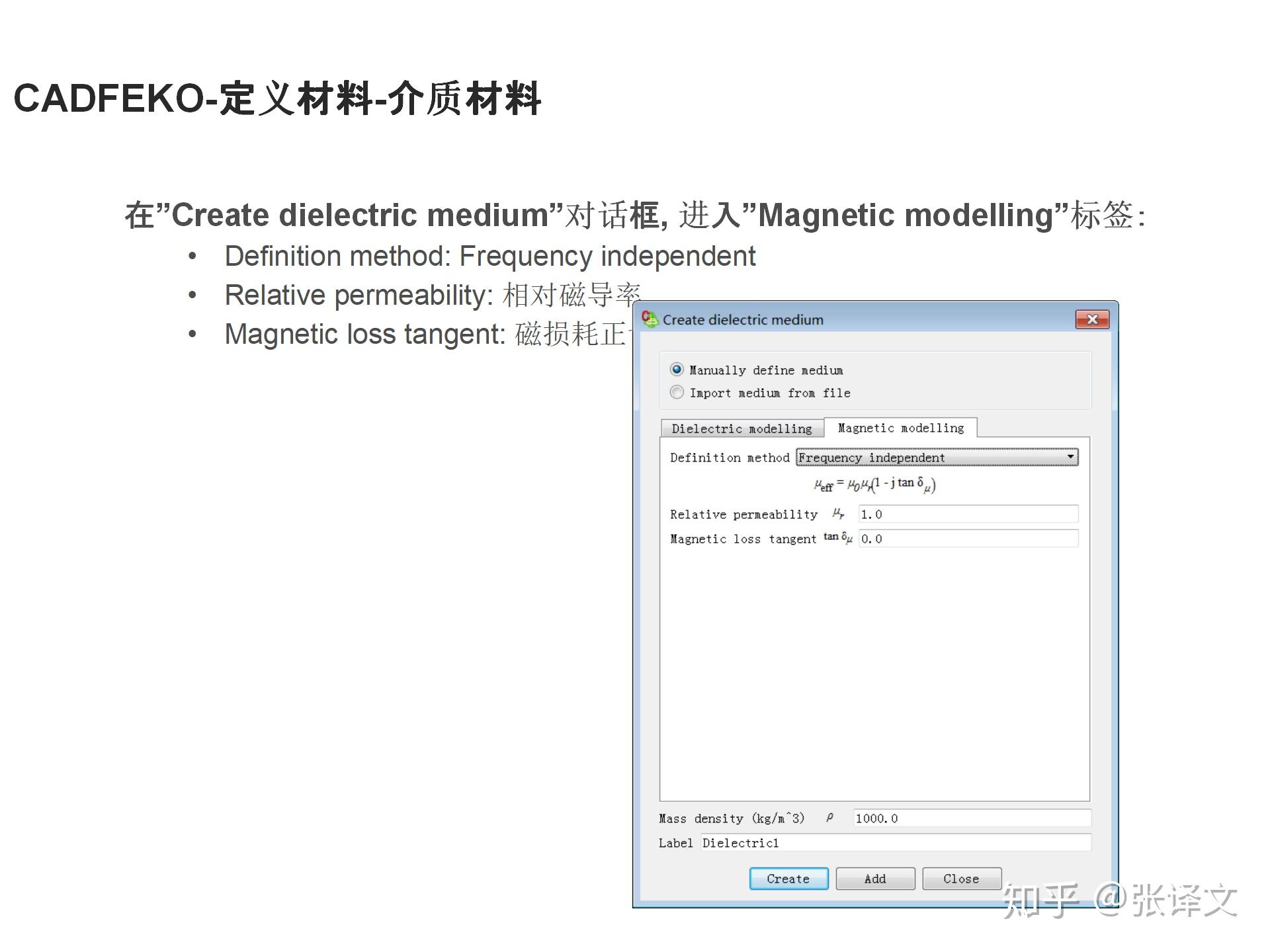Click the Relative permeability input field
1270x952 pixels.
[x=968, y=514]
